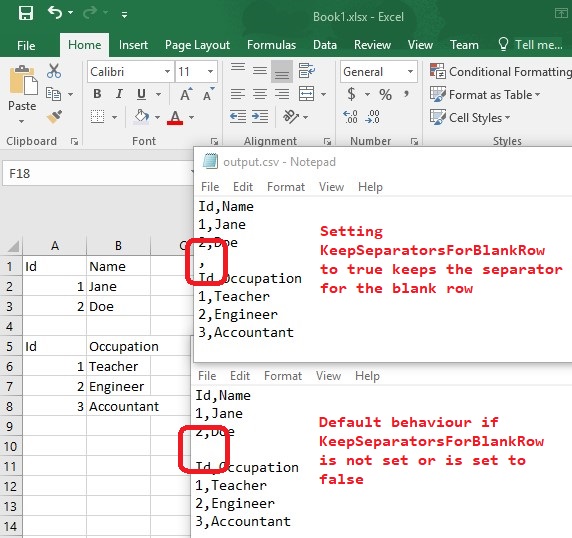The image size is (572, 538).
Task: Click the Cell Styles button
Action: point(470,117)
